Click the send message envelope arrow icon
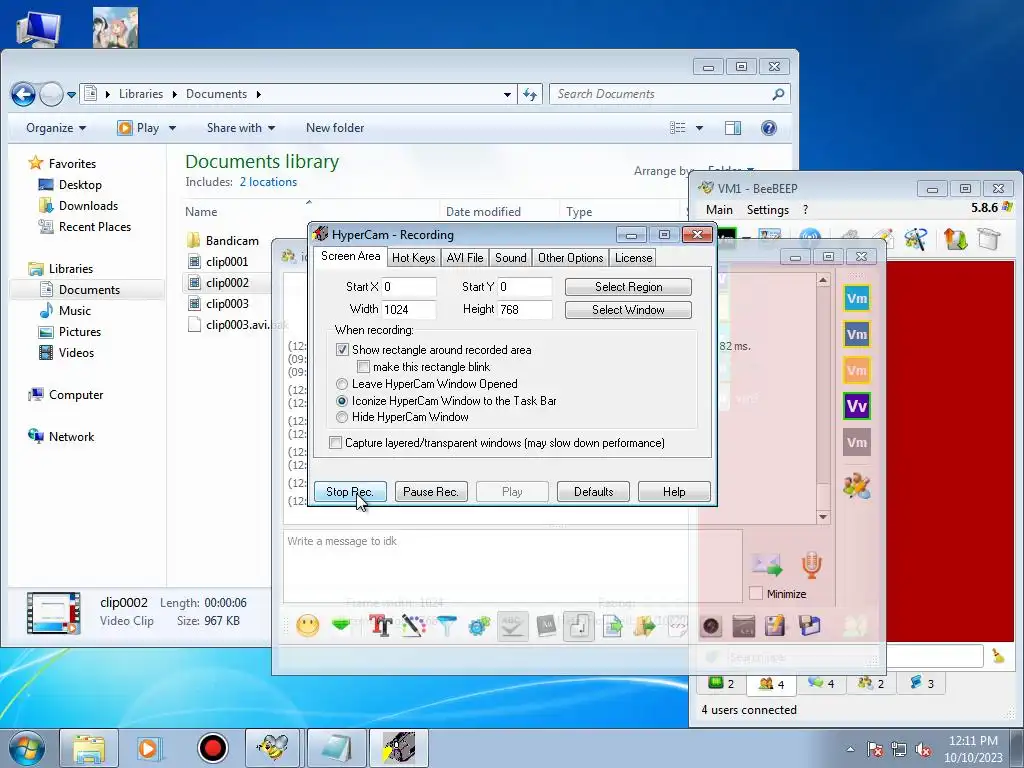Screen dimensions: 1024x768 tap(767, 565)
